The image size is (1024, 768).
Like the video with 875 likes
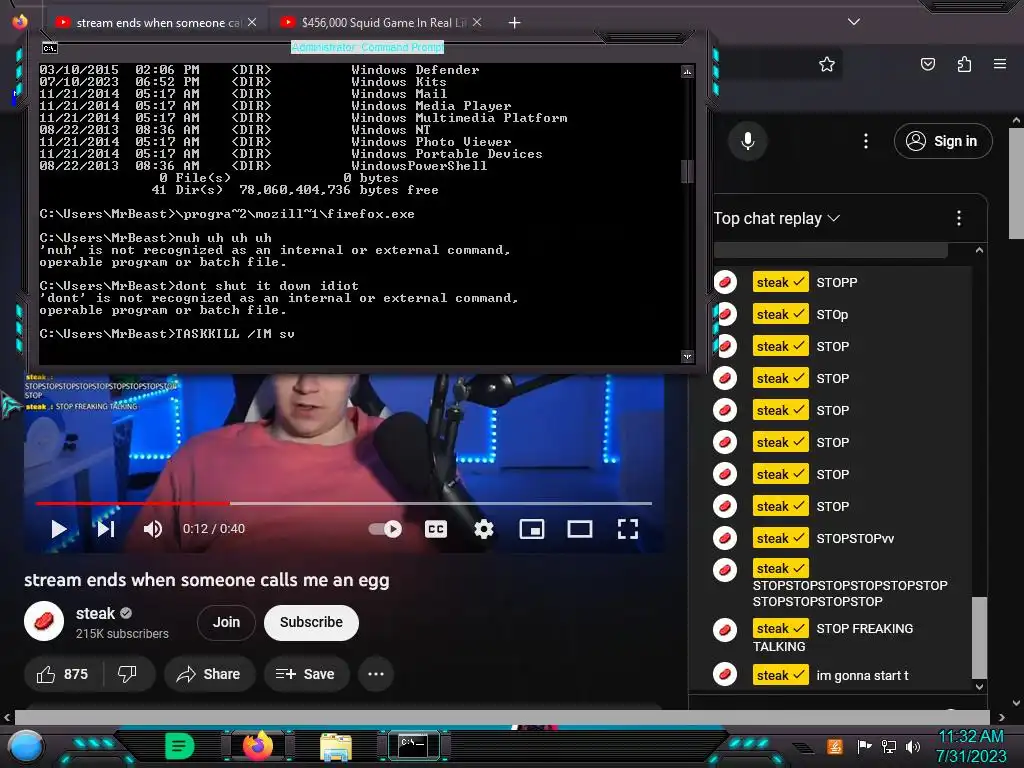click(63, 674)
